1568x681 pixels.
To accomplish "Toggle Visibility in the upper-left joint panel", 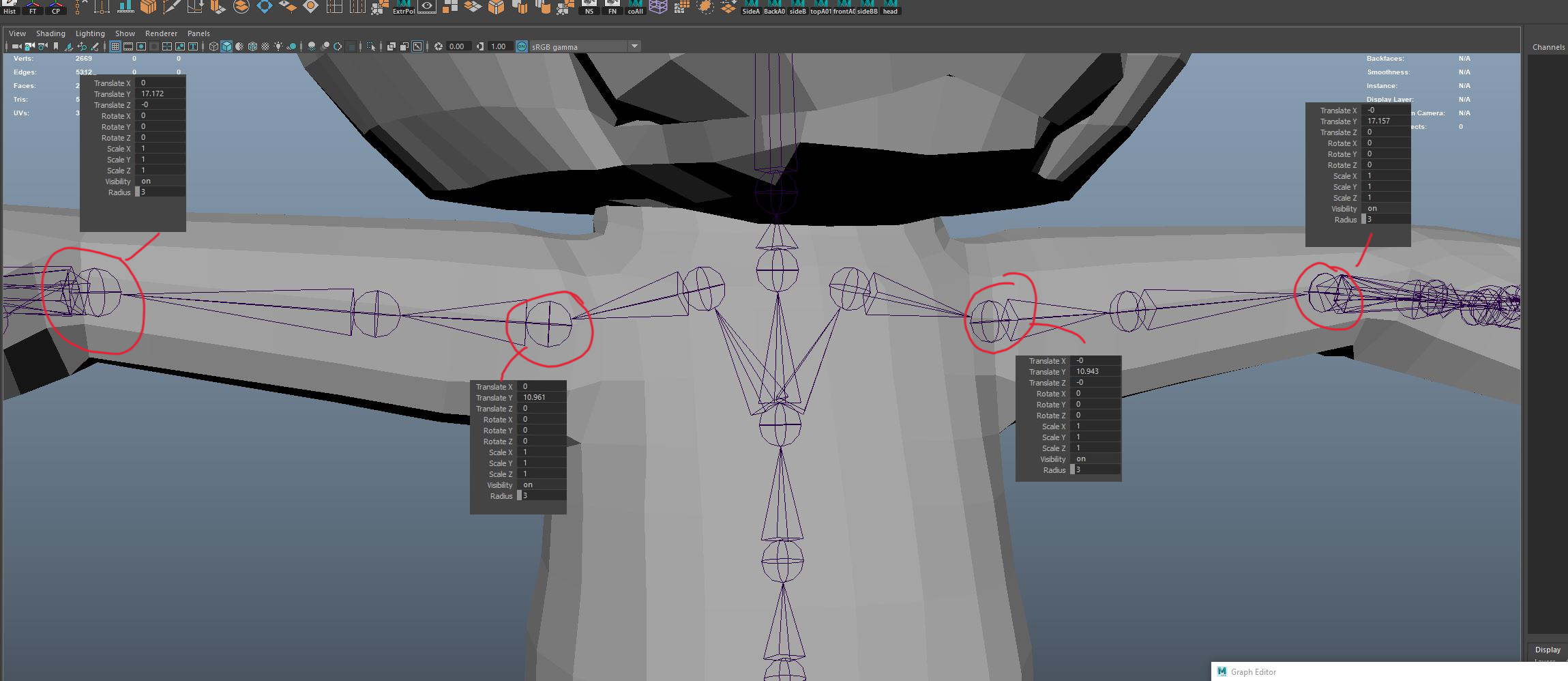I will coord(146,181).
